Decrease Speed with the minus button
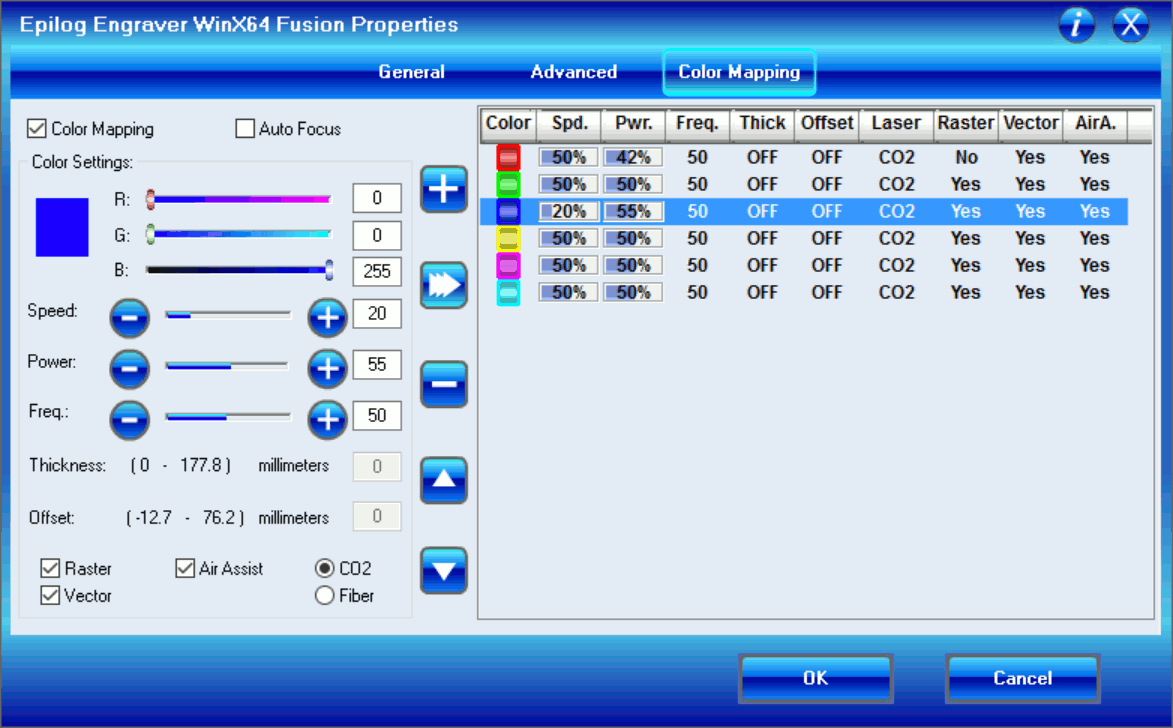 129,318
